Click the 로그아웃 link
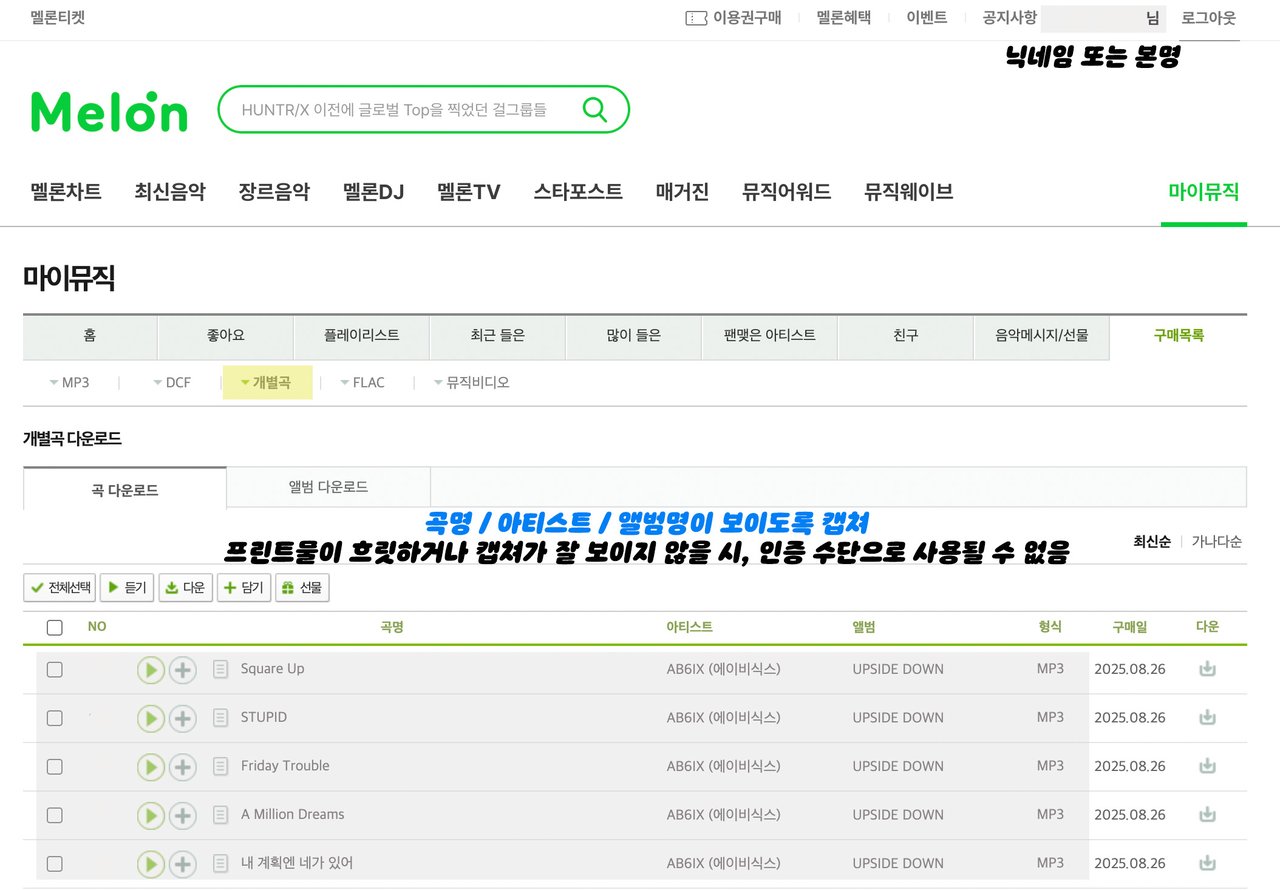Image resolution: width=1280 pixels, height=890 pixels. pyautogui.click(x=1208, y=18)
